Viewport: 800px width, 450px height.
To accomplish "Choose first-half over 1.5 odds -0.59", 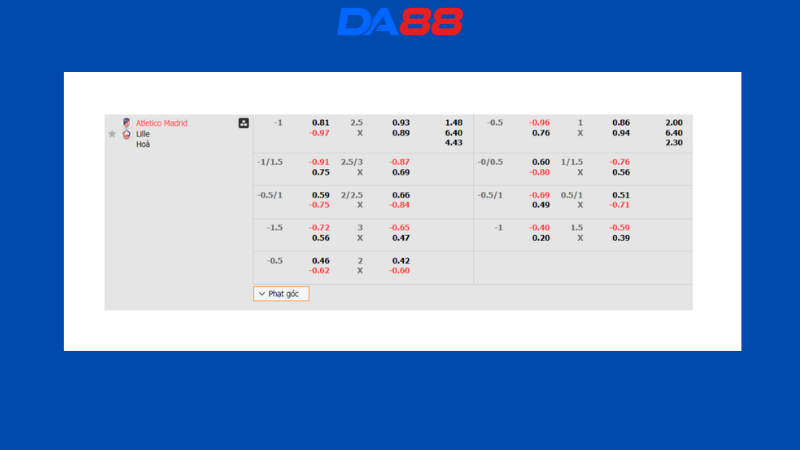I will tap(619, 228).
